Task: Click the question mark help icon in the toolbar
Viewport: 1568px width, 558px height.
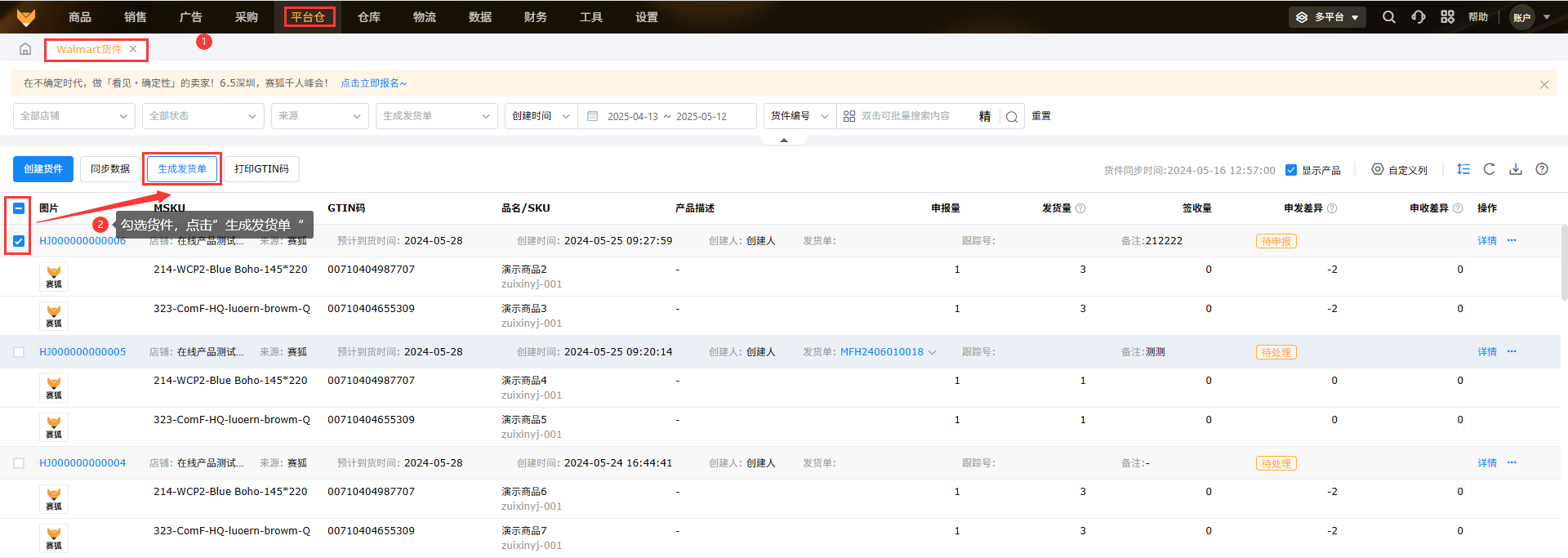Action: [1542, 169]
